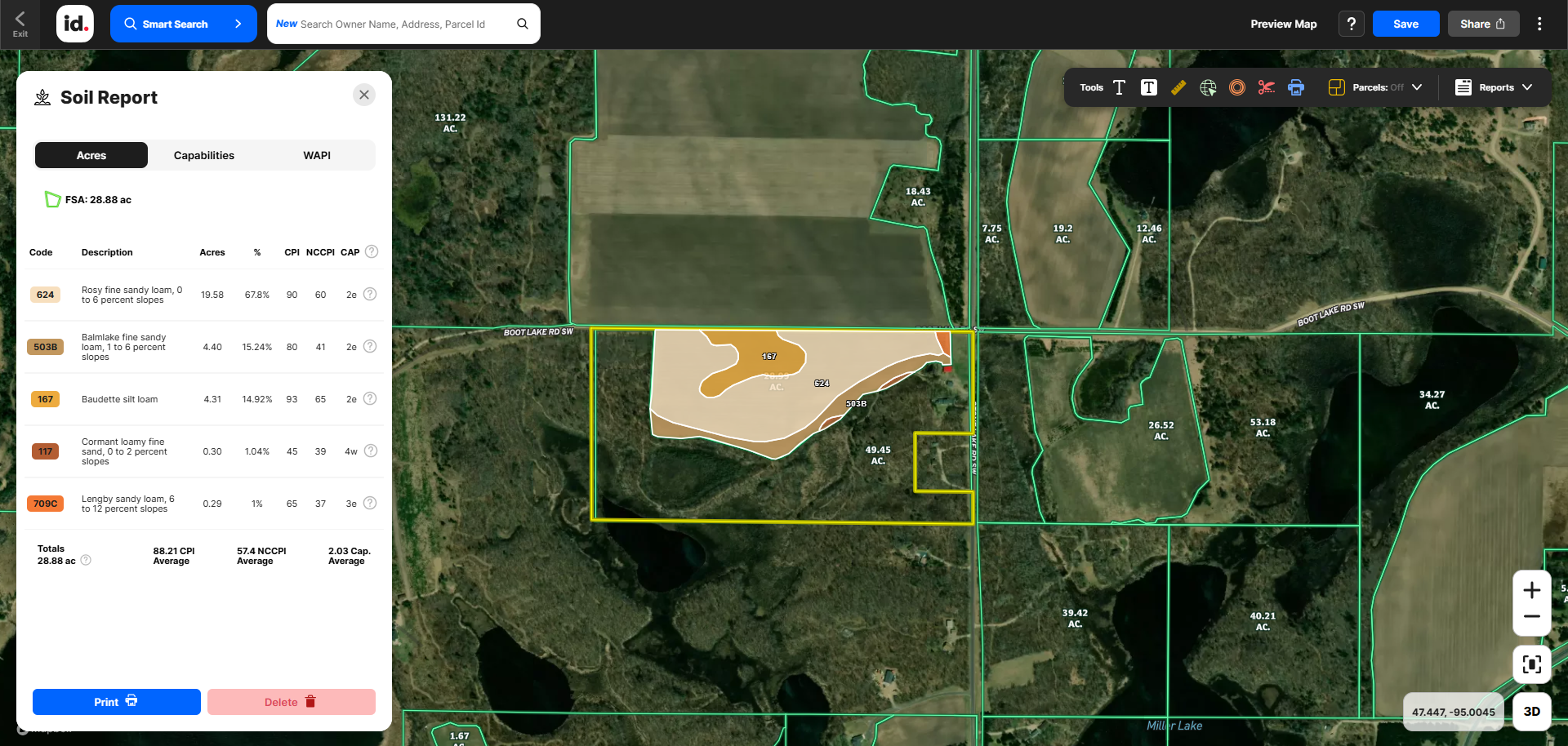The height and width of the screenshot is (746, 1568).
Task: Open the Smart Search feature
Action: pos(183,23)
